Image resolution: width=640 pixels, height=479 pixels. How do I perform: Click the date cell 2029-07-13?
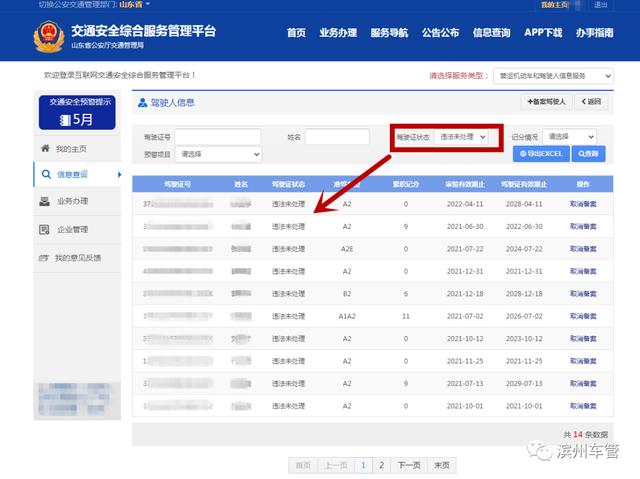pyautogui.click(x=524, y=384)
